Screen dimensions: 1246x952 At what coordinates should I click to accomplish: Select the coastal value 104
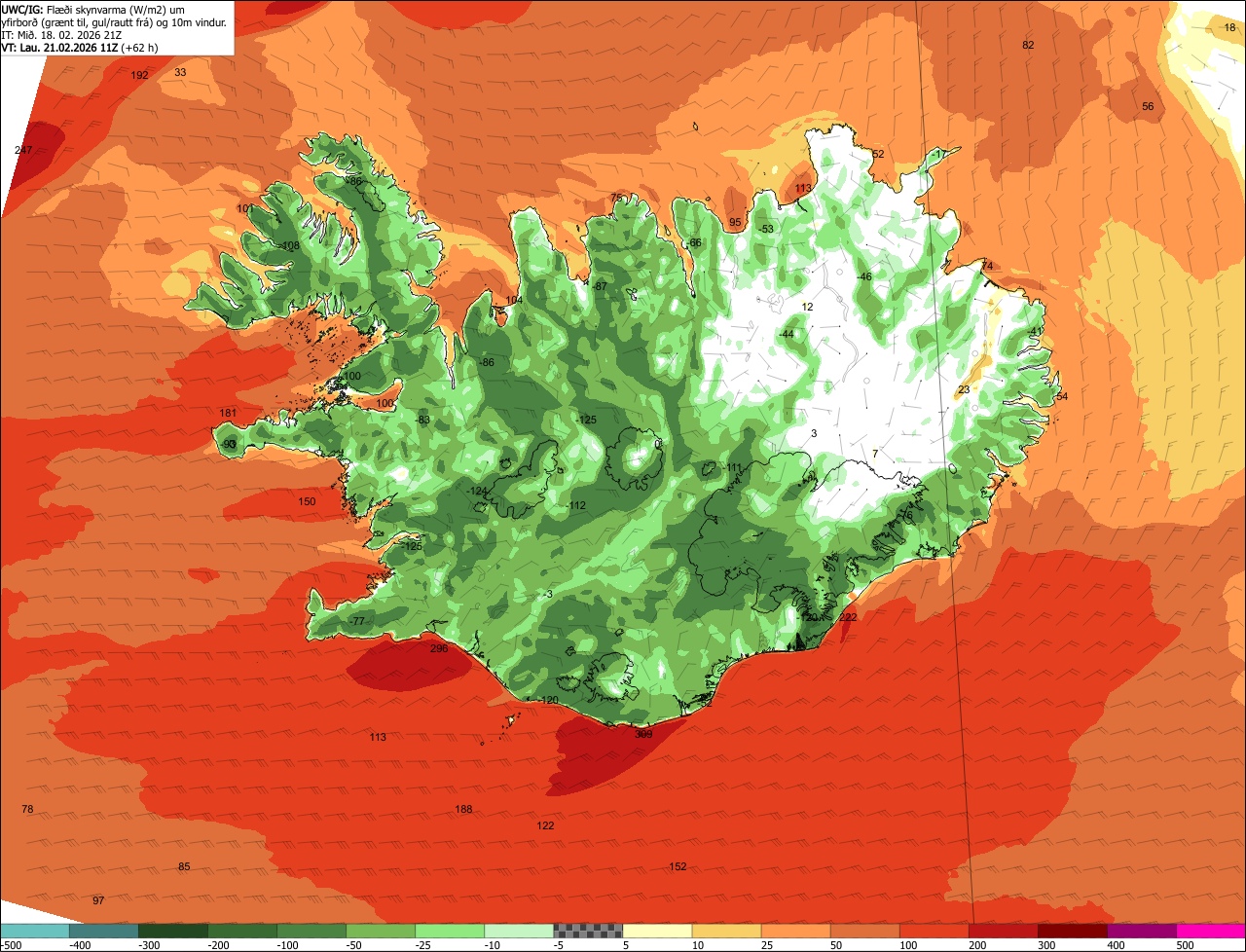tap(514, 300)
